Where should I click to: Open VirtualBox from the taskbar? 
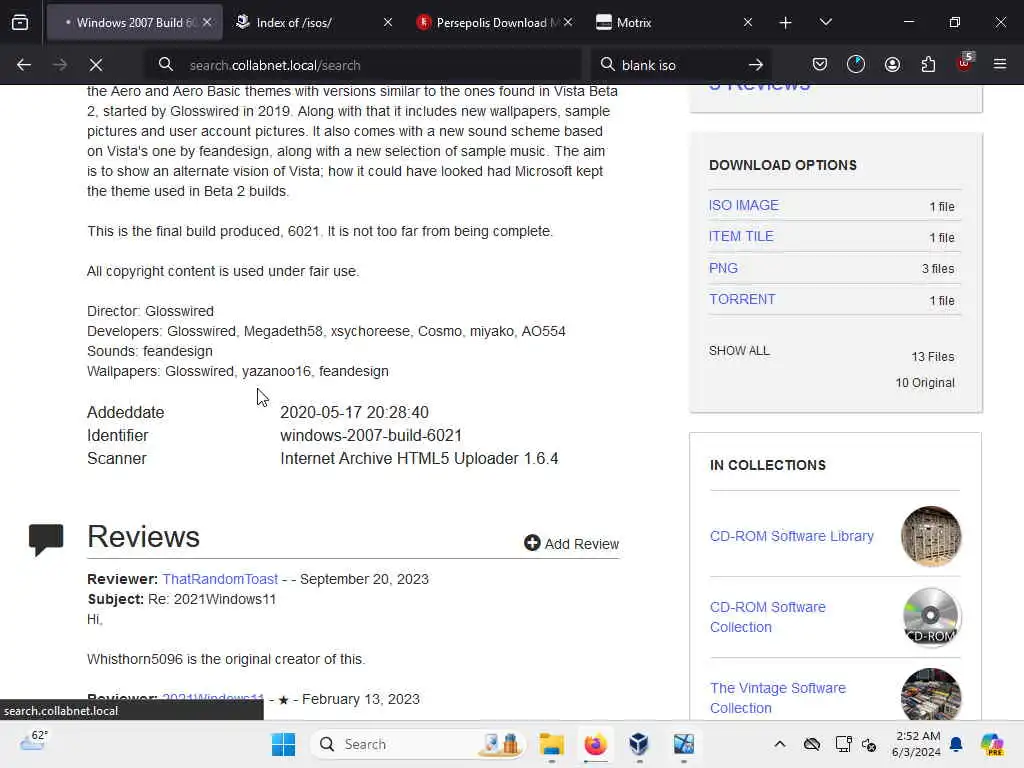point(639,744)
